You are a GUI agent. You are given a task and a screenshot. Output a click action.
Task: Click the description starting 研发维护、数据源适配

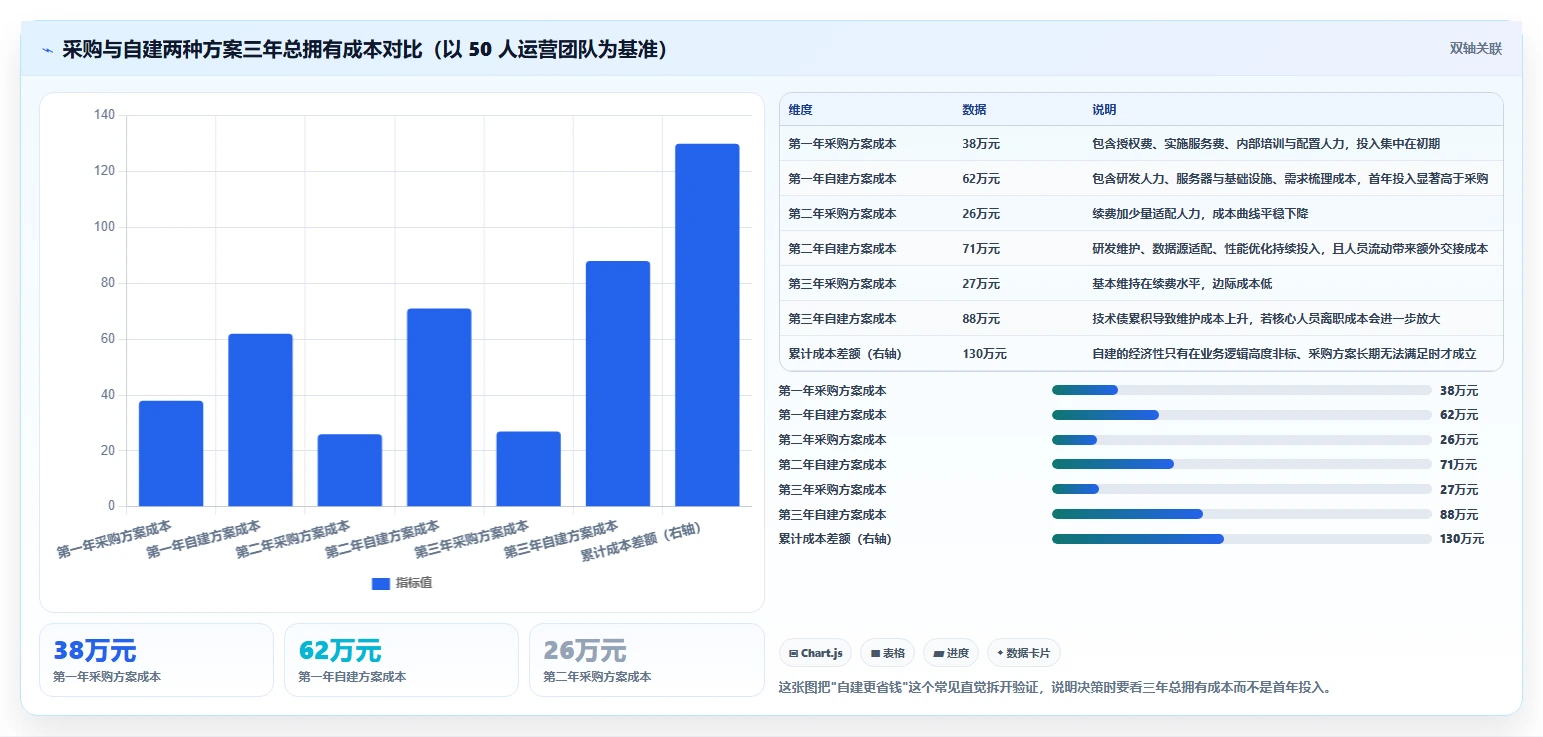(x=1290, y=249)
